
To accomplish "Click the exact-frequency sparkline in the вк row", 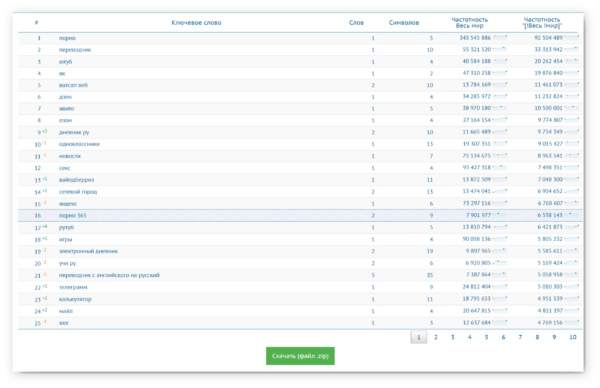I will click(x=572, y=73).
